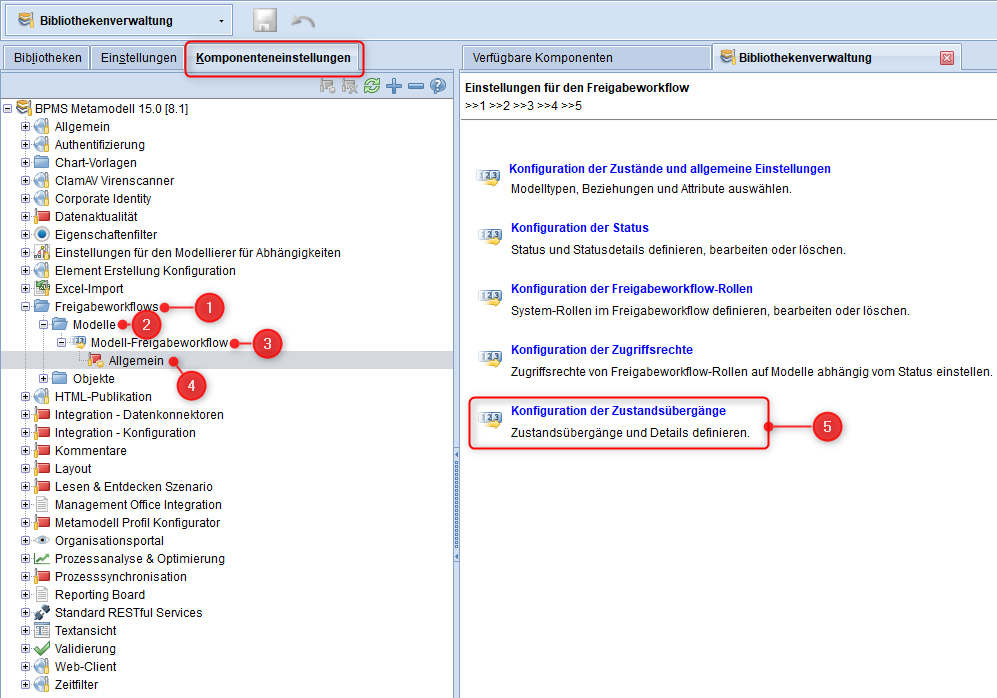Open Konfiguration der Zustände und allgemeine Einstellungen

tap(670, 168)
